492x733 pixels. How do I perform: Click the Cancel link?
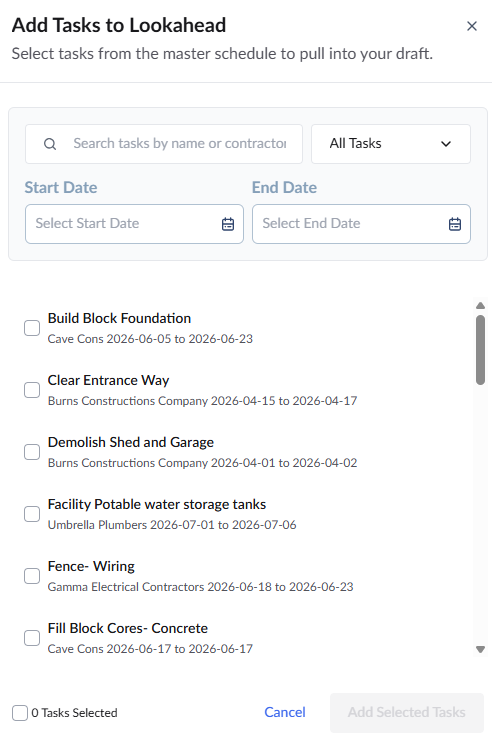pyautogui.click(x=285, y=712)
